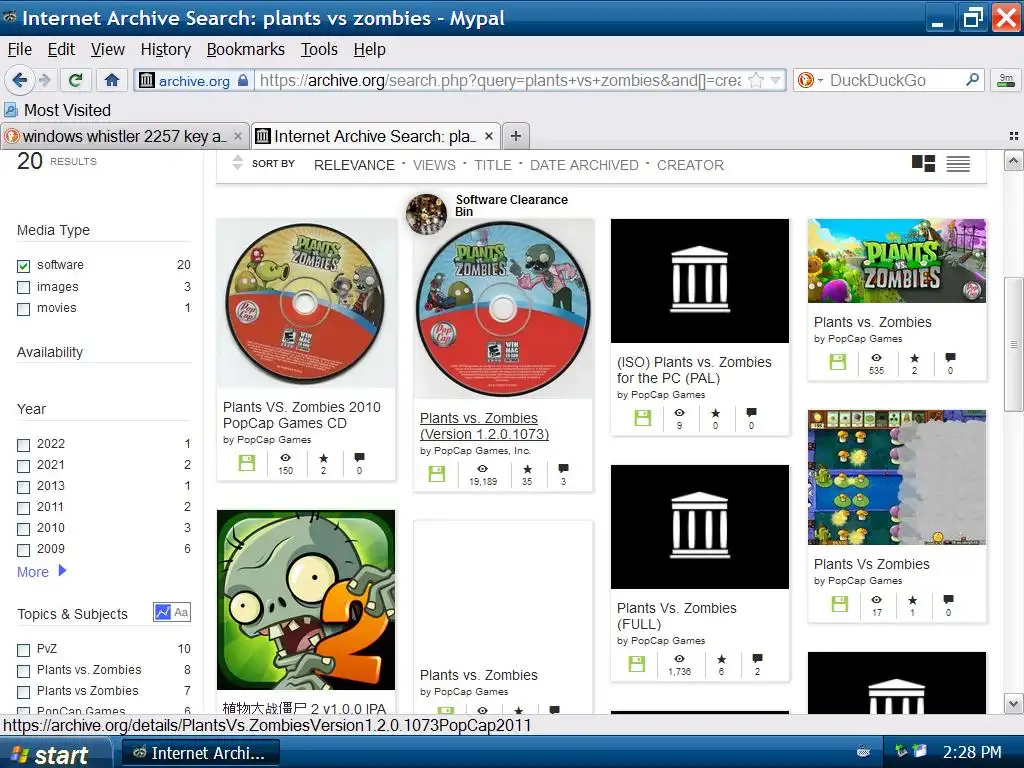This screenshot has height=768, width=1024.
Task: Click the address bar URL field
Action: 500,80
